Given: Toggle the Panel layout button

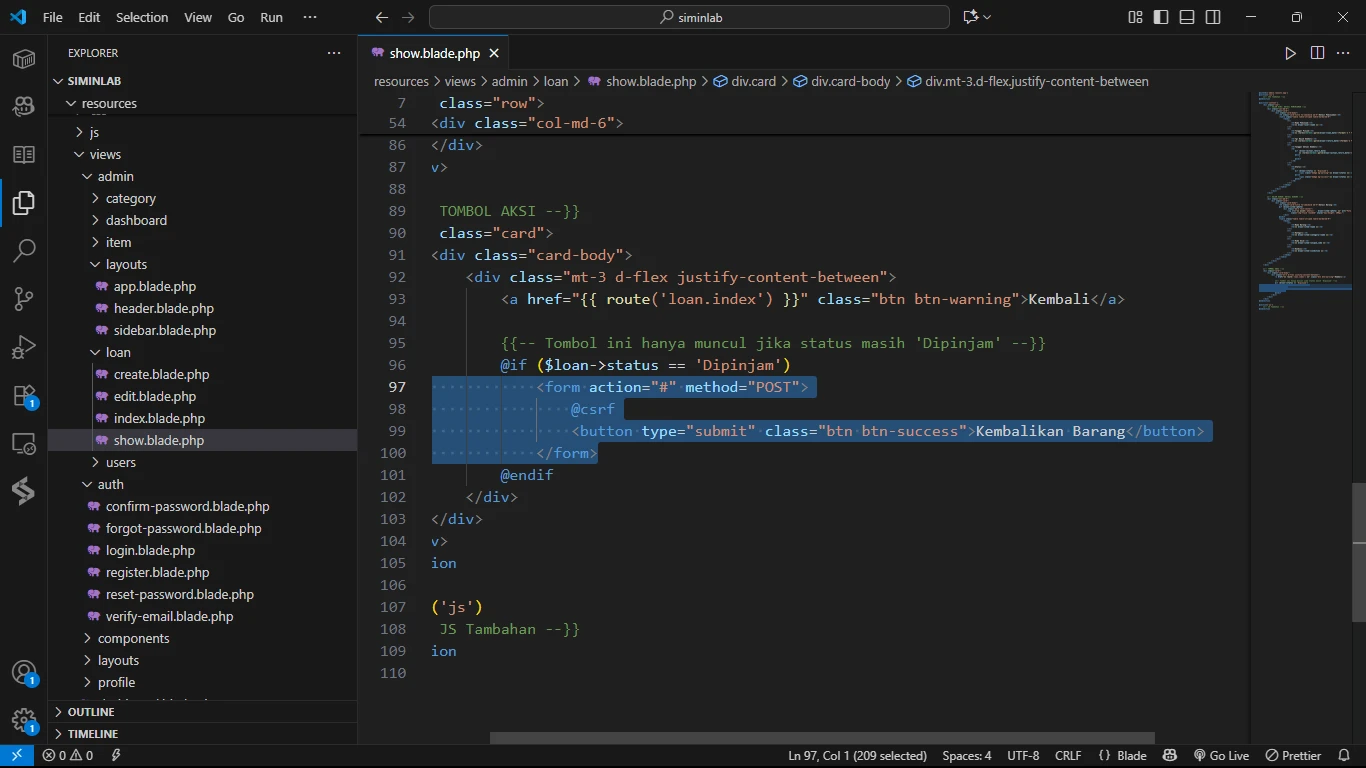Looking at the screenshot, I should 1187,17.
